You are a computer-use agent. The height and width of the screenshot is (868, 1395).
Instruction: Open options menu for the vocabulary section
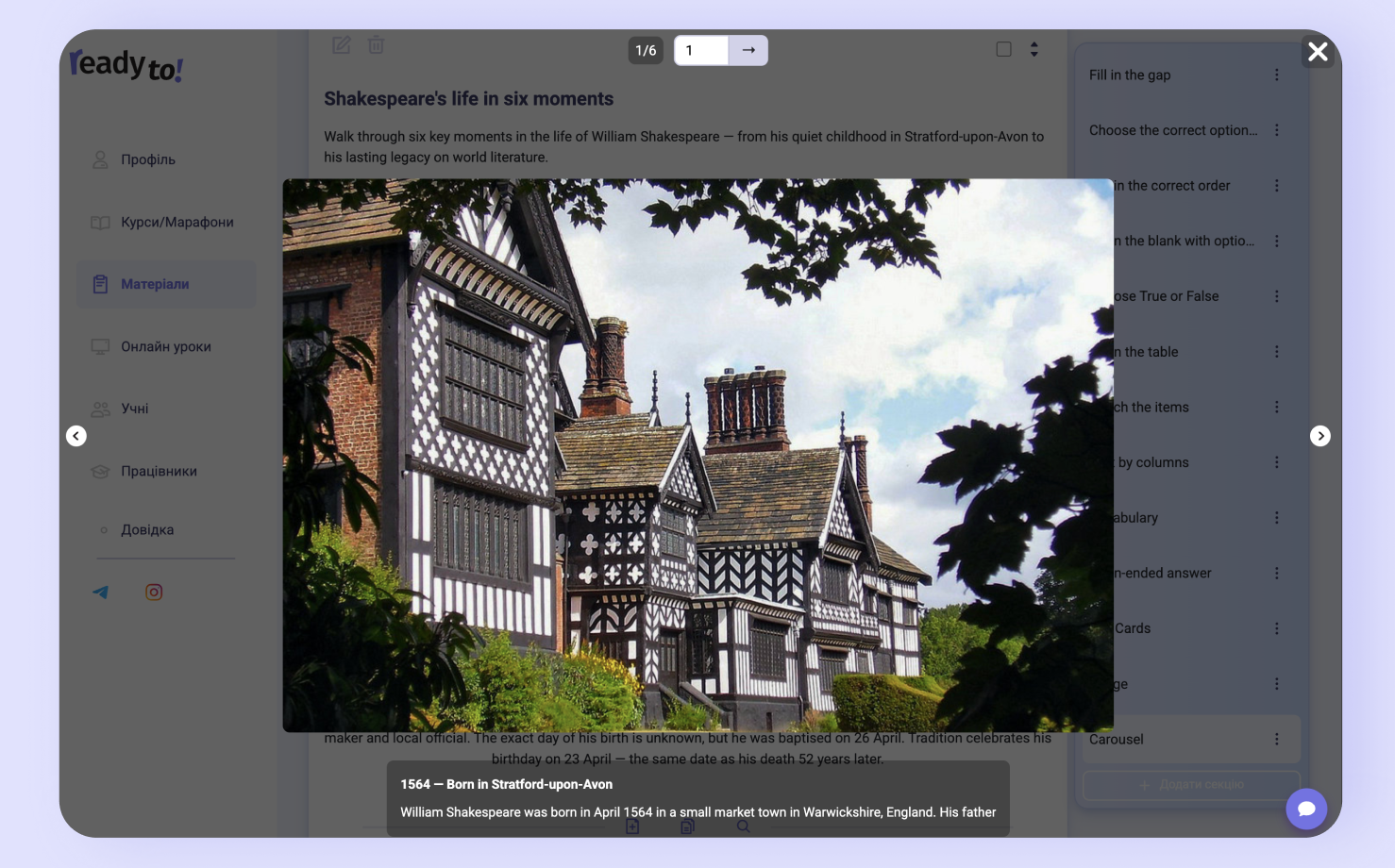(1277, 518)
